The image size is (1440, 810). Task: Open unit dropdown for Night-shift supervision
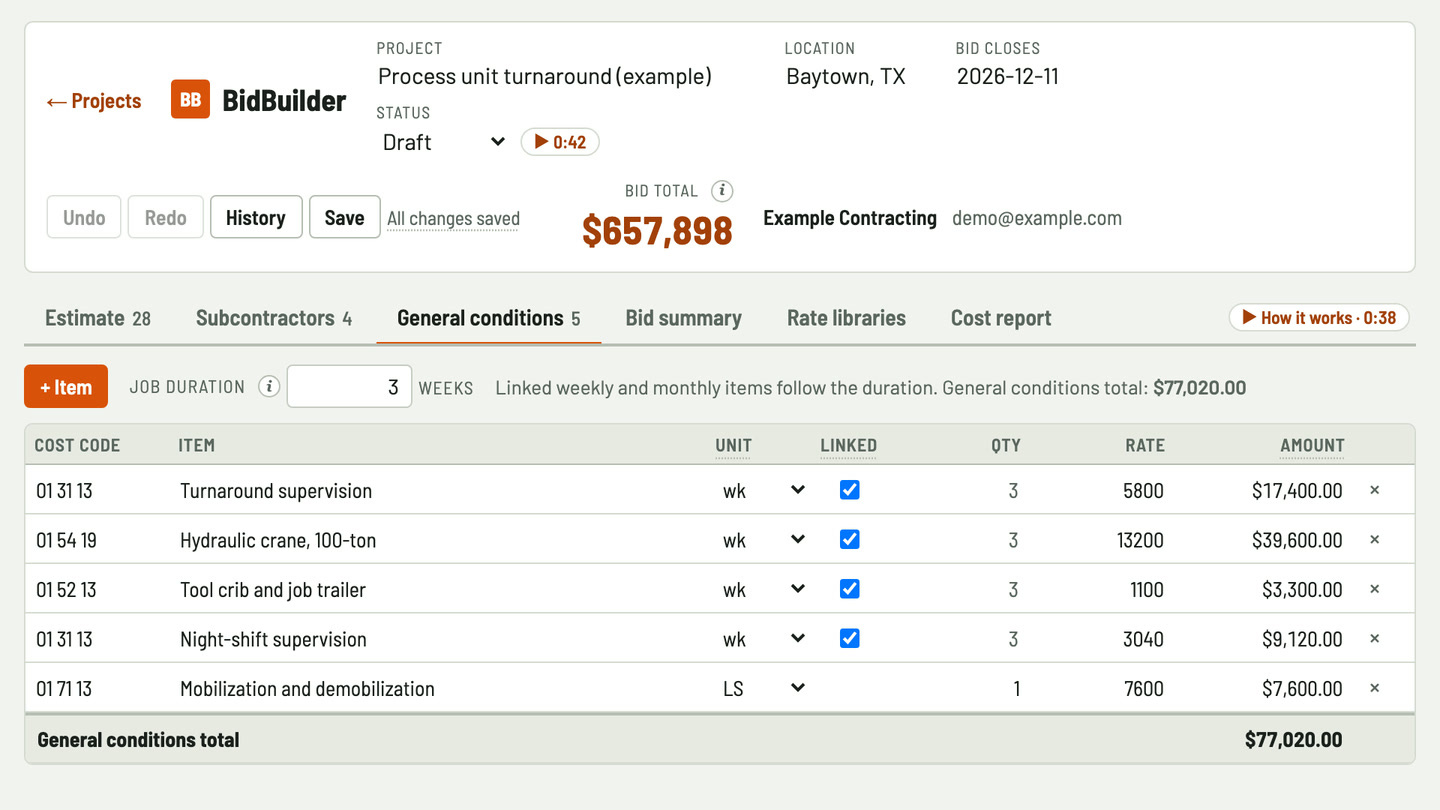click(x=764, y=639)
